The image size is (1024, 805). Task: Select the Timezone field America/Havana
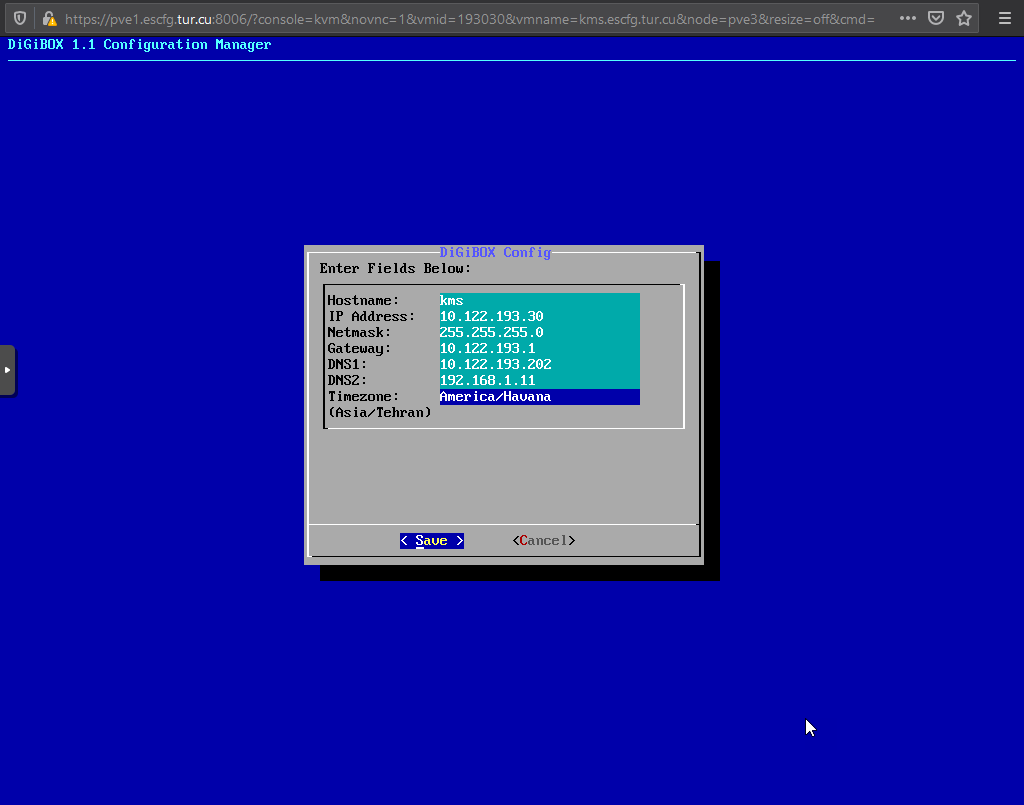539,397
